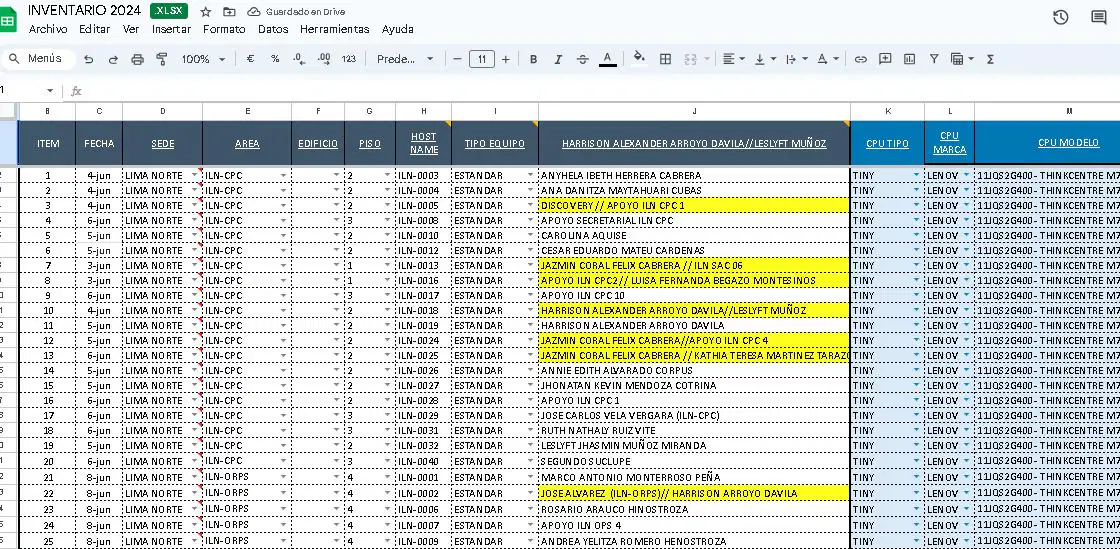Rename the INVENTARIO 2024 document title
Screen dimensions: 1120x549
coord(84,11)
